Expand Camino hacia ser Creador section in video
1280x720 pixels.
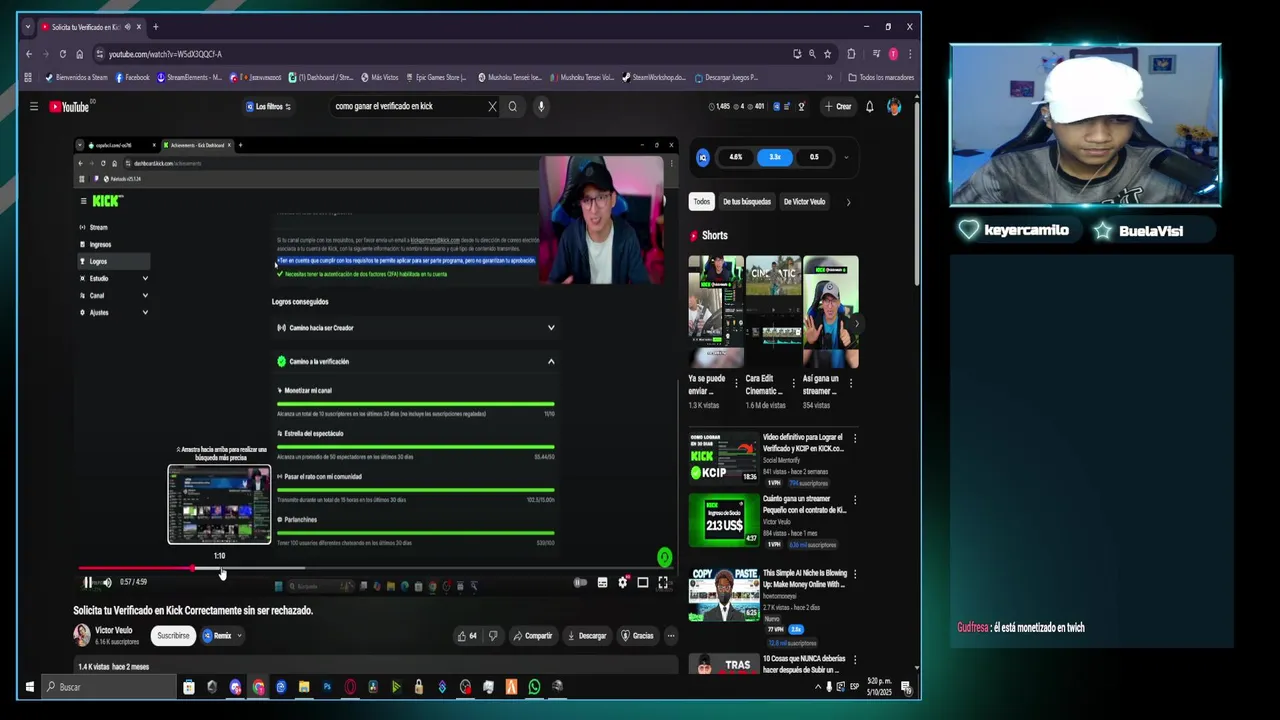pos(551,327)
